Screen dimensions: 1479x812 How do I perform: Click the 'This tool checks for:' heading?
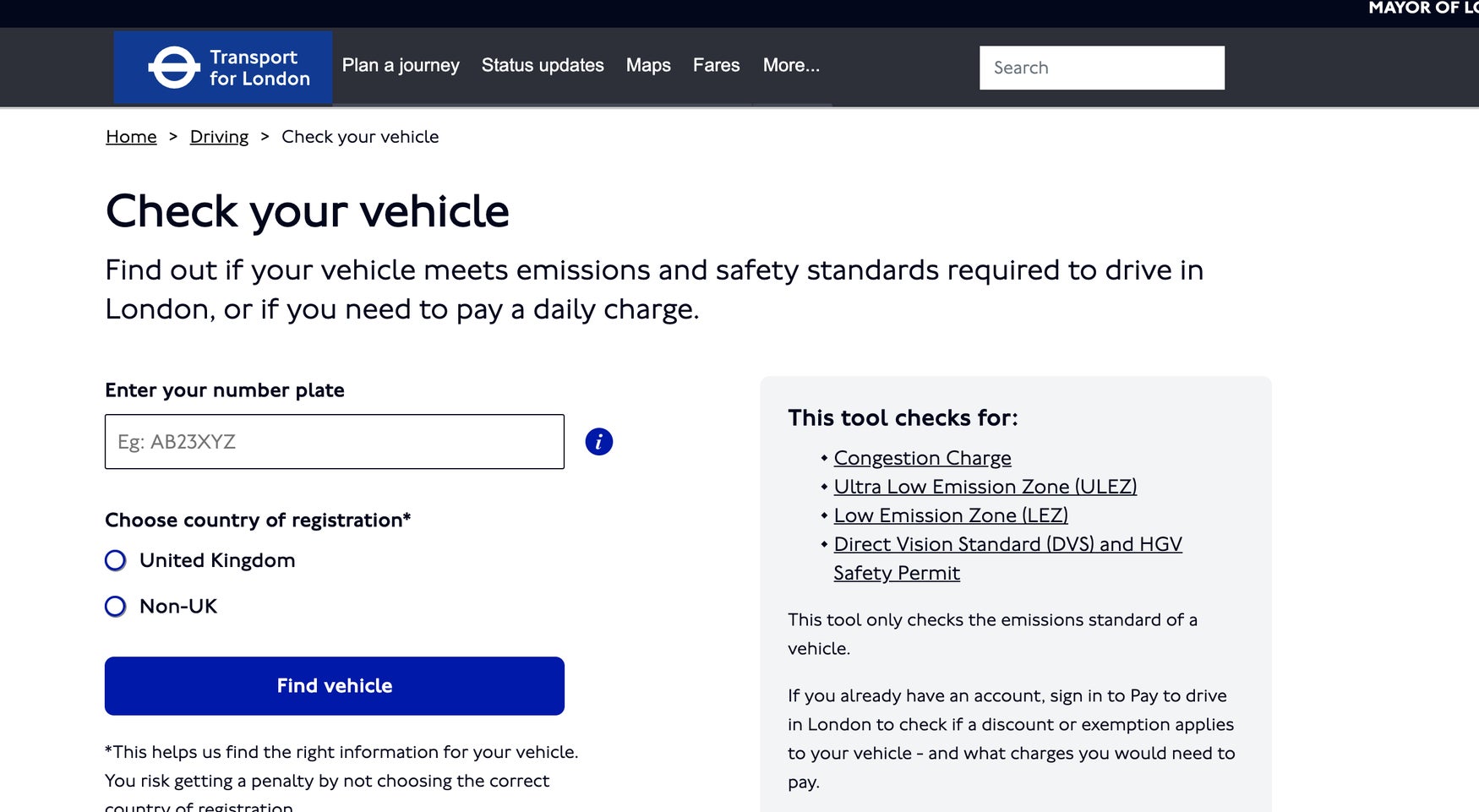903,418
